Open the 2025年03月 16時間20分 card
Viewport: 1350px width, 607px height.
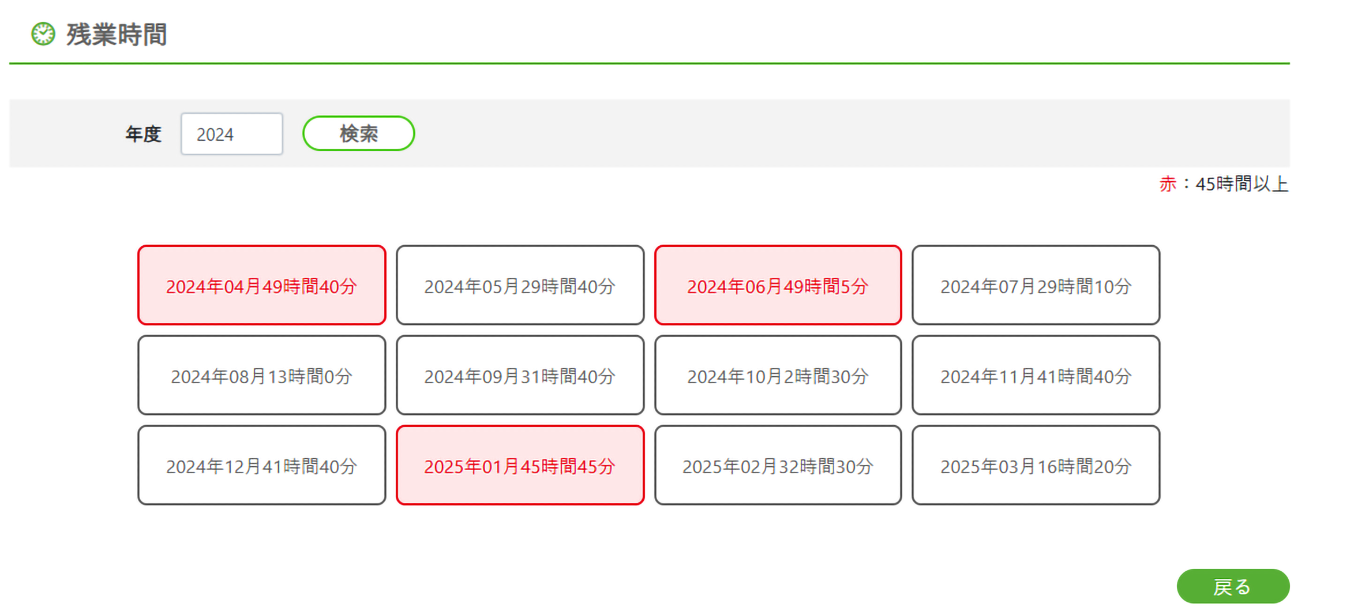1036,466
